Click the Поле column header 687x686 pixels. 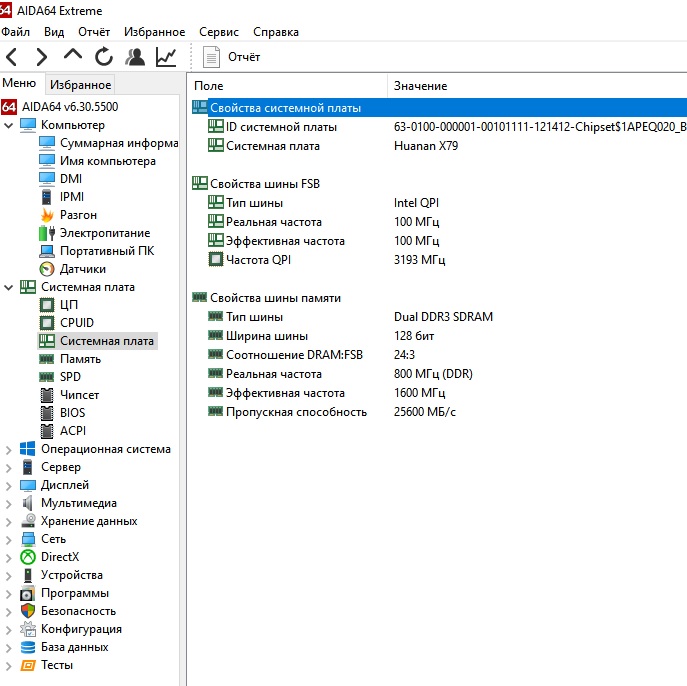point(288,86)
